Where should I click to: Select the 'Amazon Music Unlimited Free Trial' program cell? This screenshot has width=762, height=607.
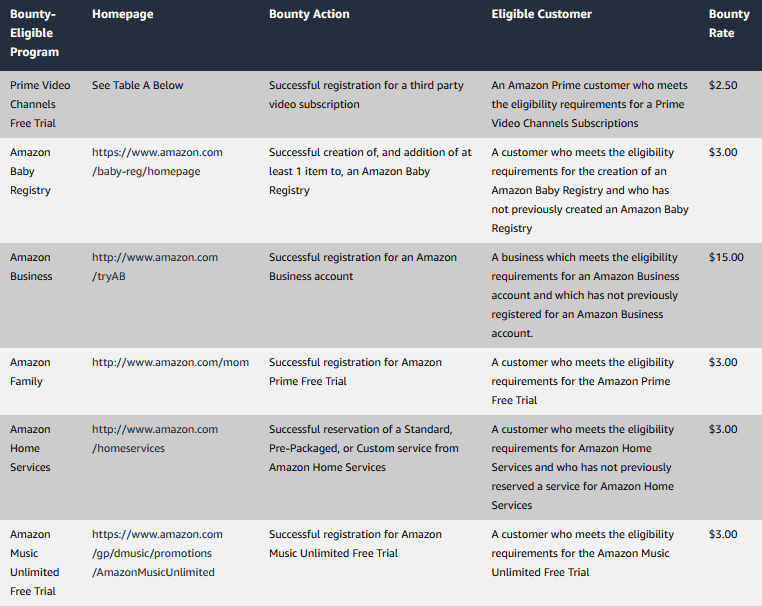(x=35, y=562)
